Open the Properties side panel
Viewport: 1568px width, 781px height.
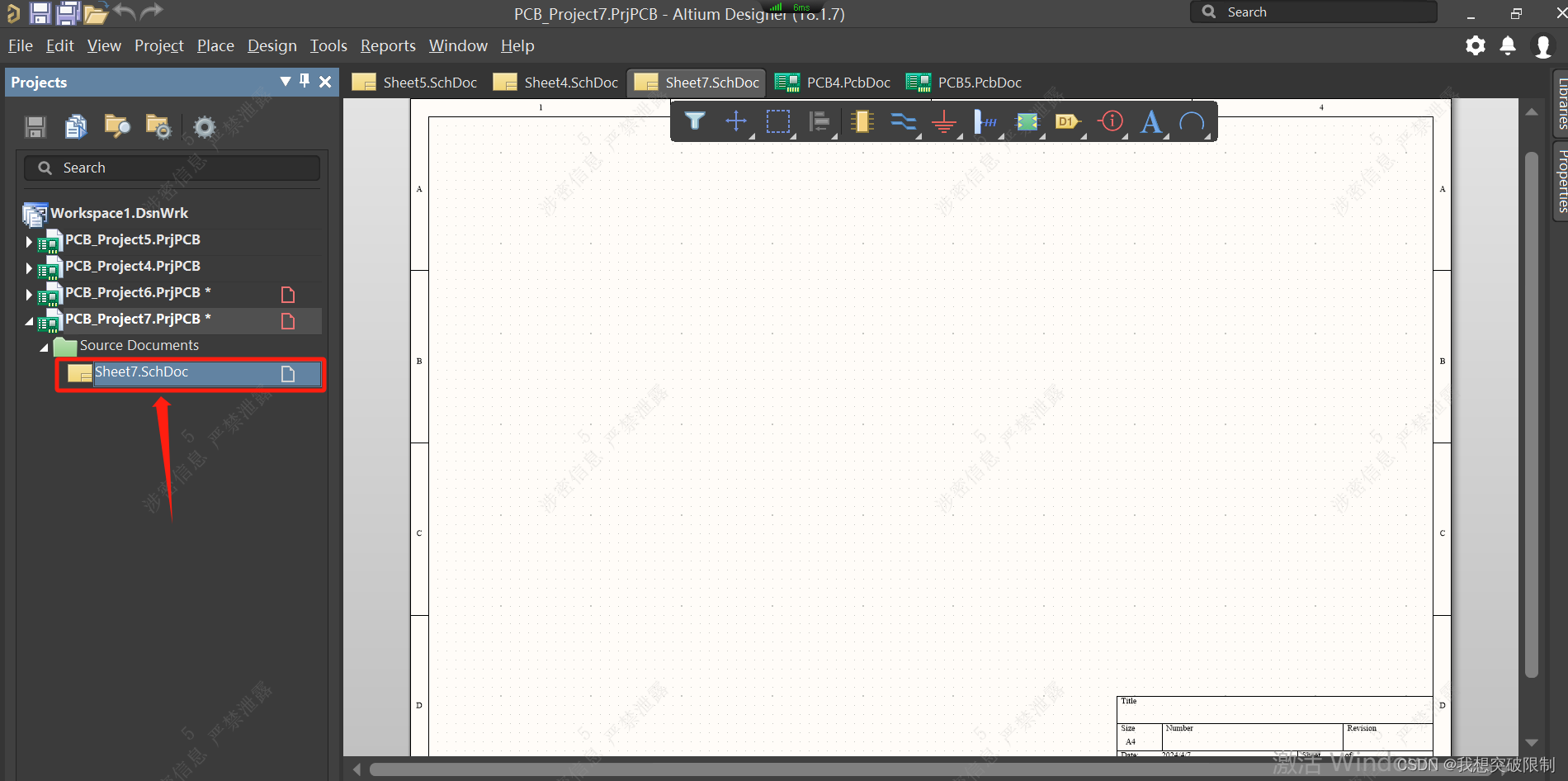1561,182
